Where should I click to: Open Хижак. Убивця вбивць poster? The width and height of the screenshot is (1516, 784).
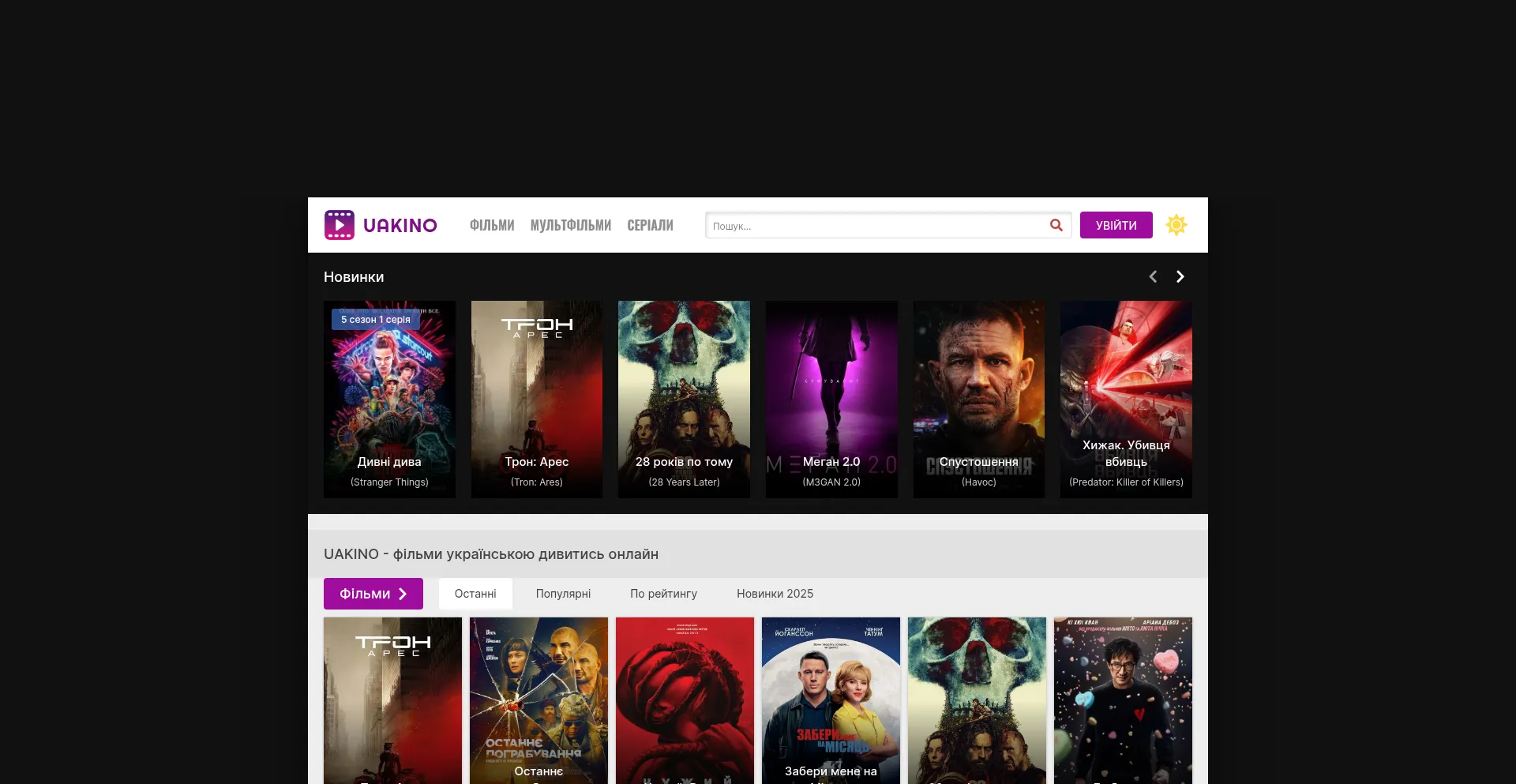click(1126, 399)
